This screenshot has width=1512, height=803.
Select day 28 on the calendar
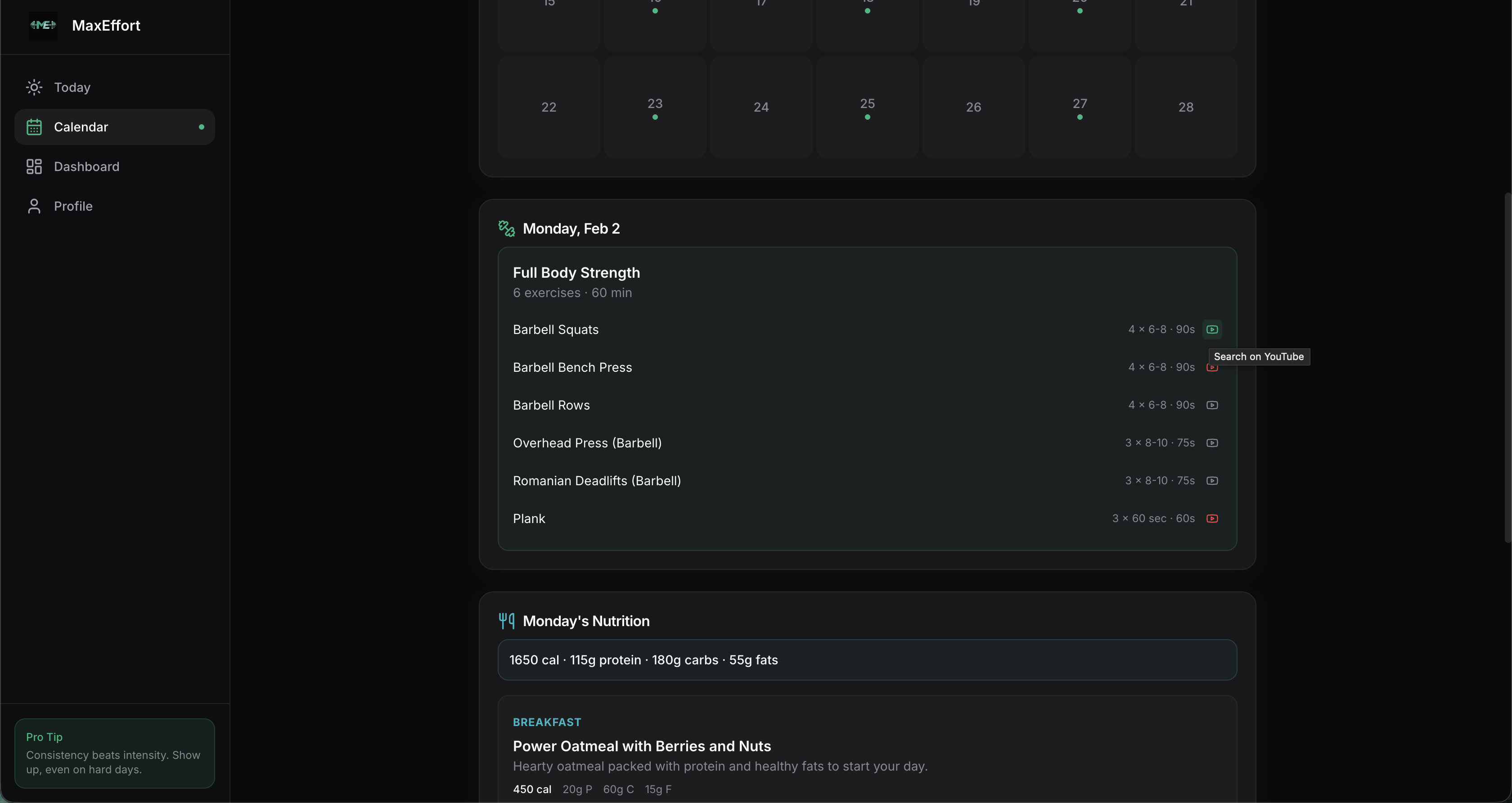coord(1186,107)
